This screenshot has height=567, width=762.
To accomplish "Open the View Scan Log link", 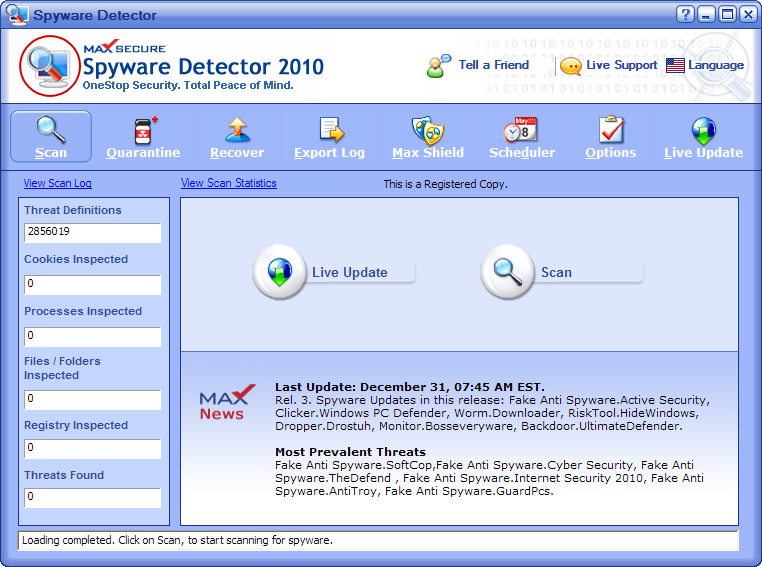I will pyautogui.click(x=57, y=184).
